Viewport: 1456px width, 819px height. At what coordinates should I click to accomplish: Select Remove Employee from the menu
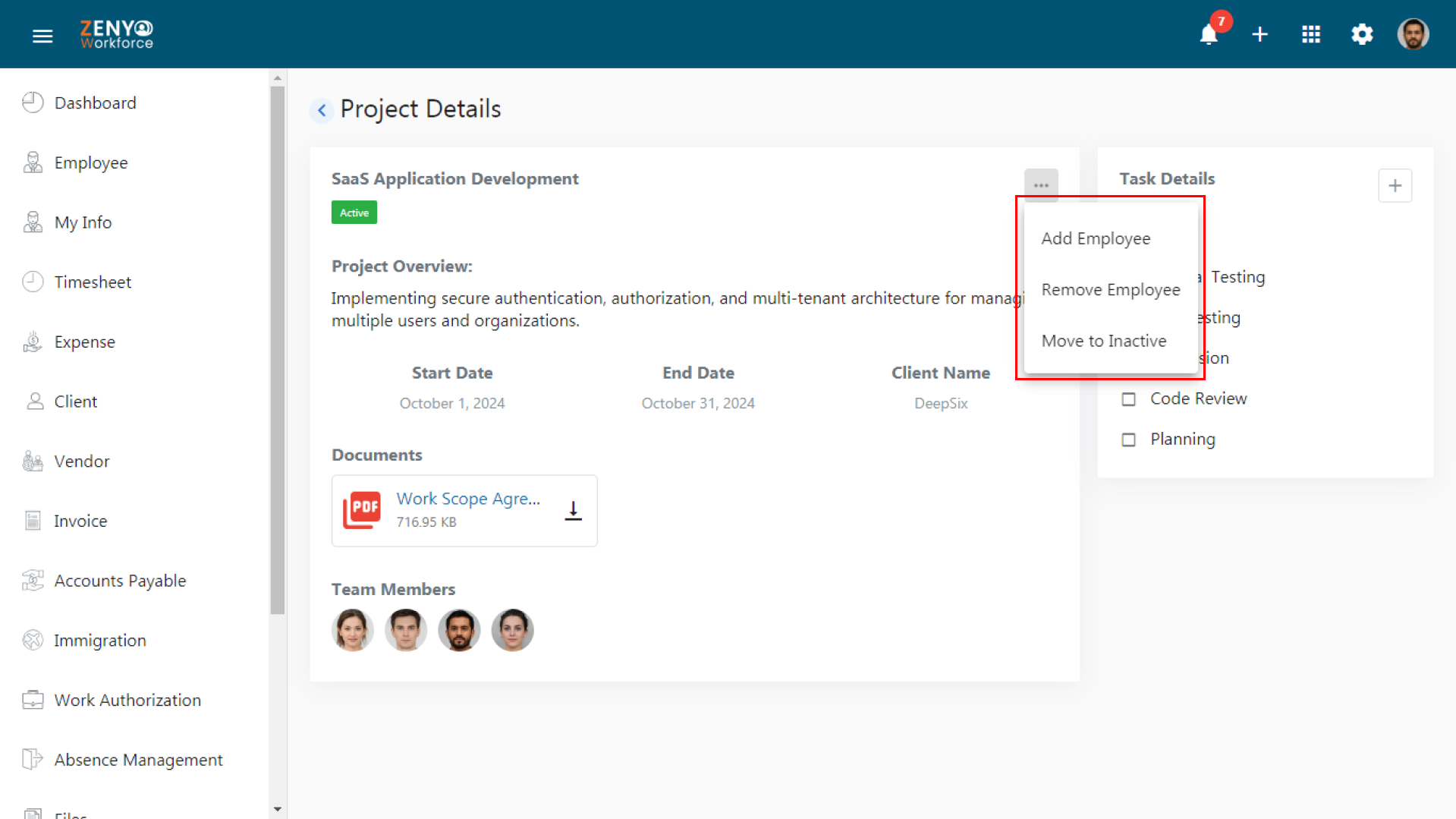pos(1111,290)
